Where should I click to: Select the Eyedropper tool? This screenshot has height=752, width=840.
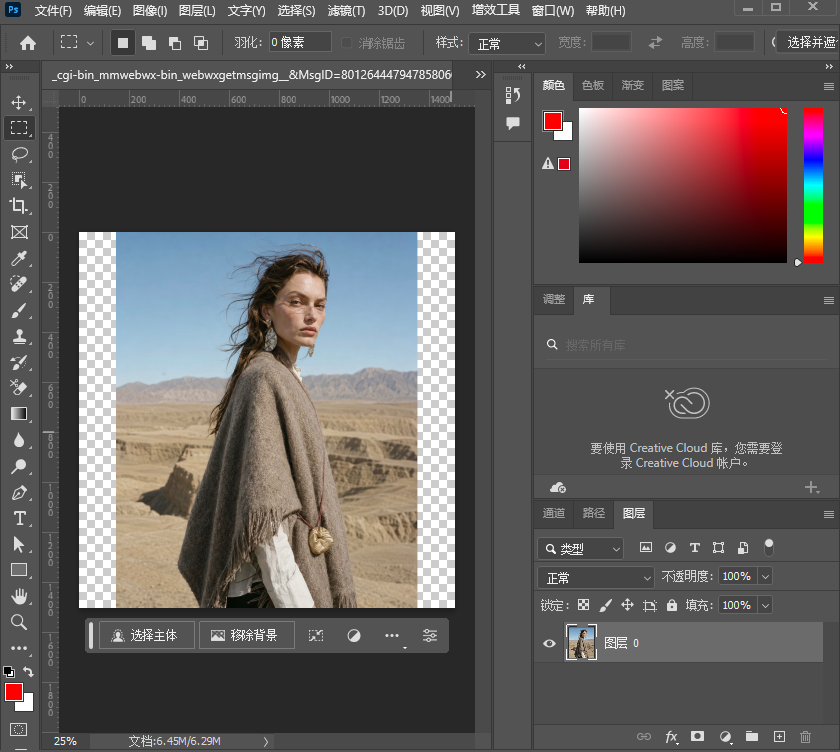[19, 258]
